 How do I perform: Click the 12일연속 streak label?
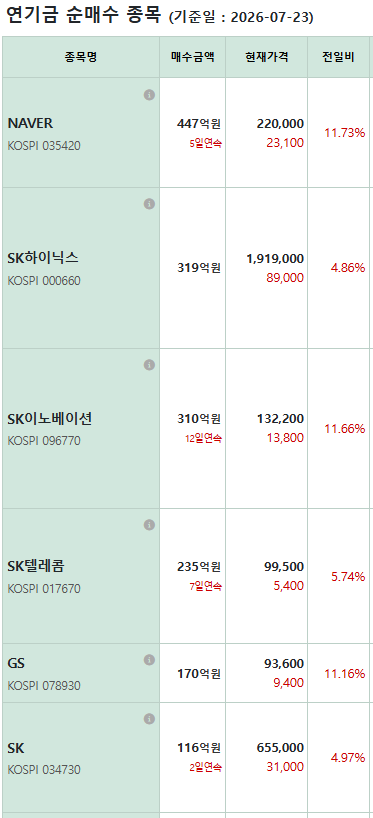click(203, 439)
